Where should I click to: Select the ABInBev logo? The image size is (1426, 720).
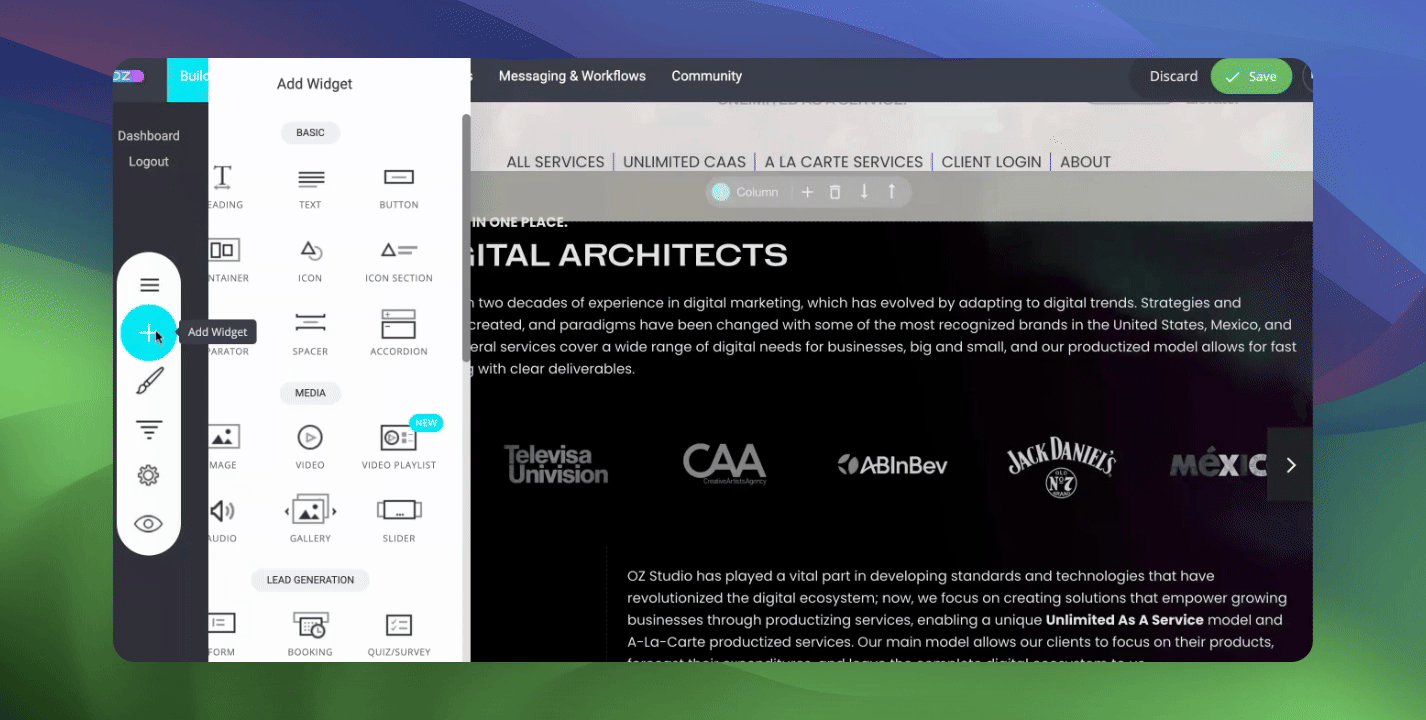[x=892, y=465]
